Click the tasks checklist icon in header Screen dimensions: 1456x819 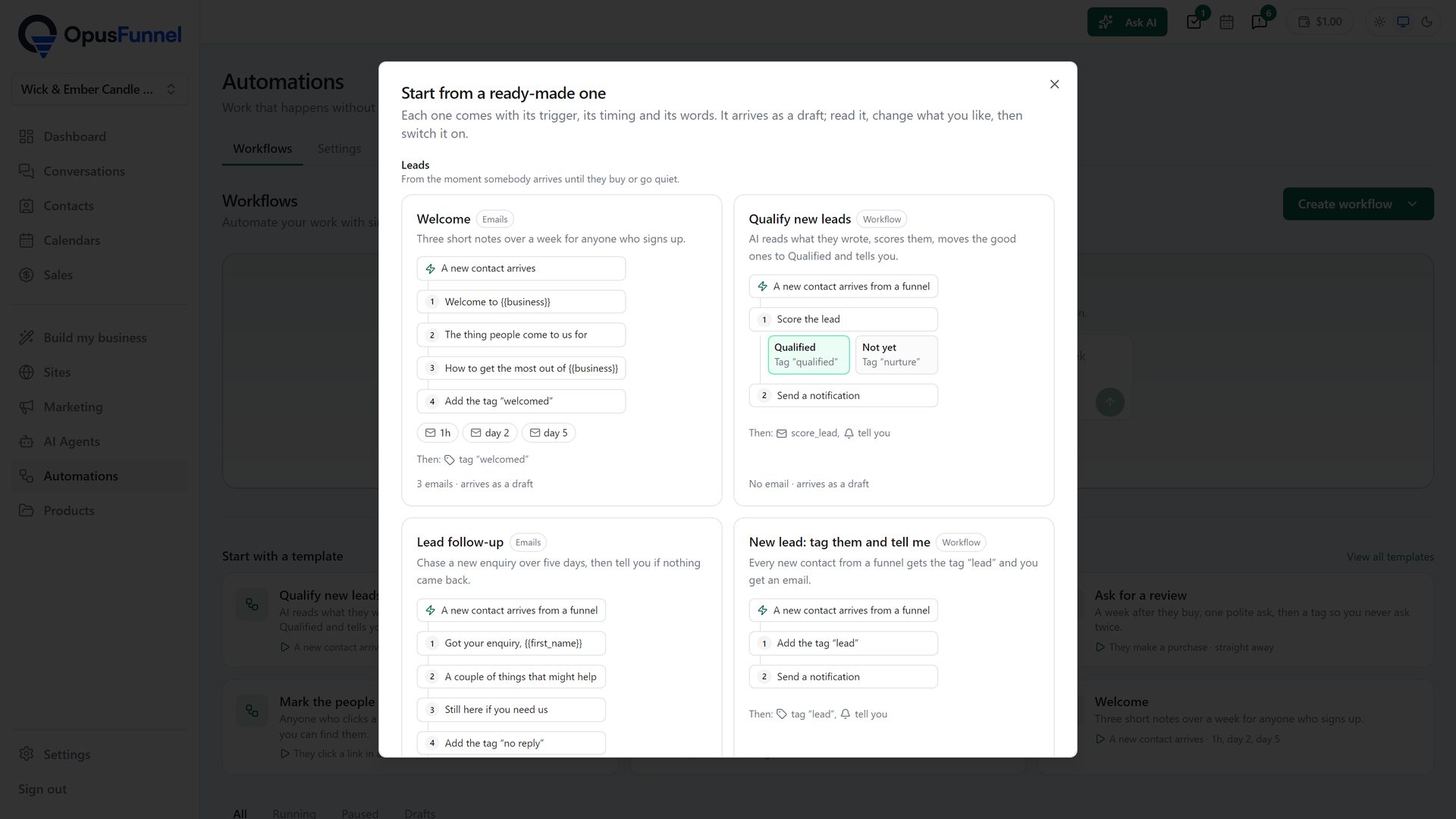(1194, 22)
